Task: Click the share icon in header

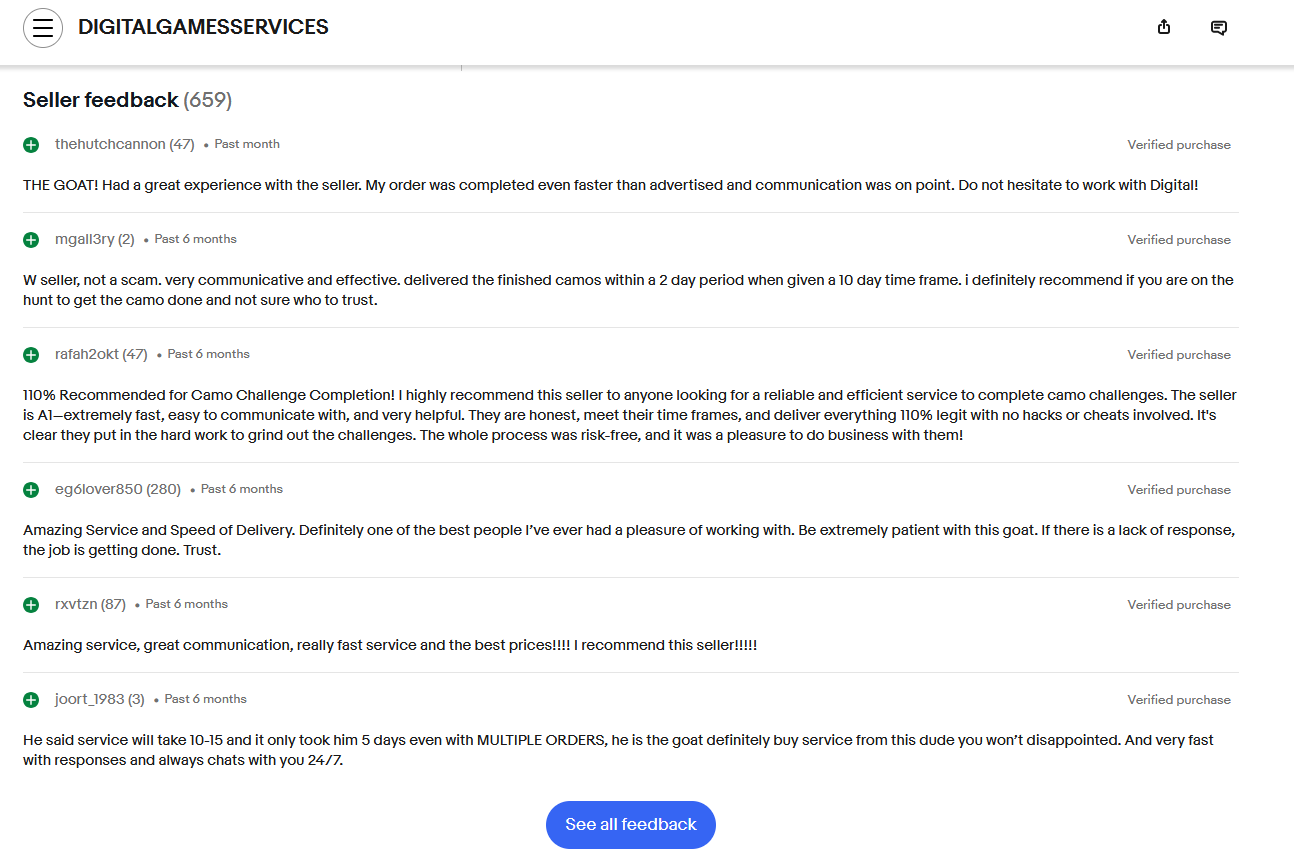Action: coord(1164,28)
